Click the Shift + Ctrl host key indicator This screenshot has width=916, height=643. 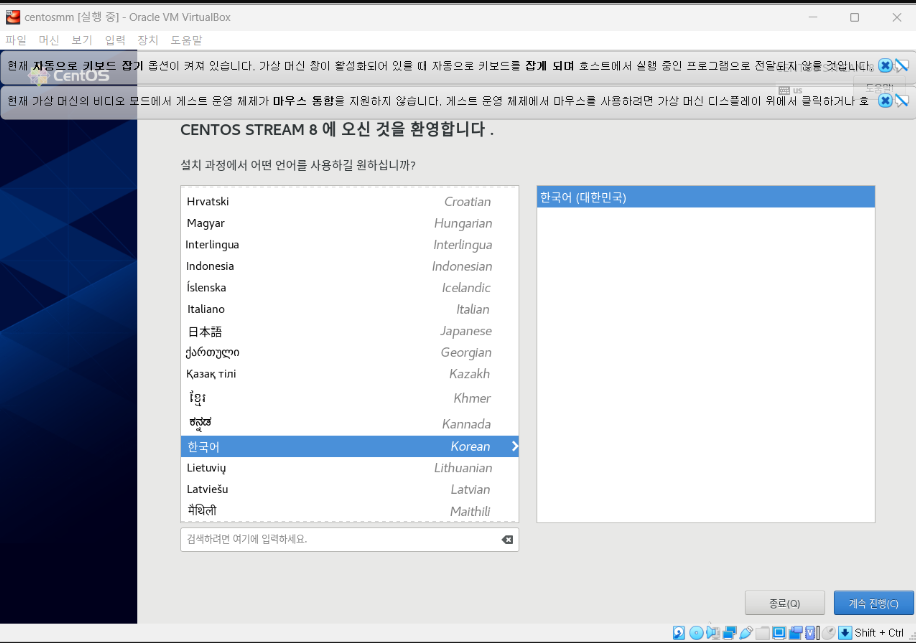[x=879, y=632]
